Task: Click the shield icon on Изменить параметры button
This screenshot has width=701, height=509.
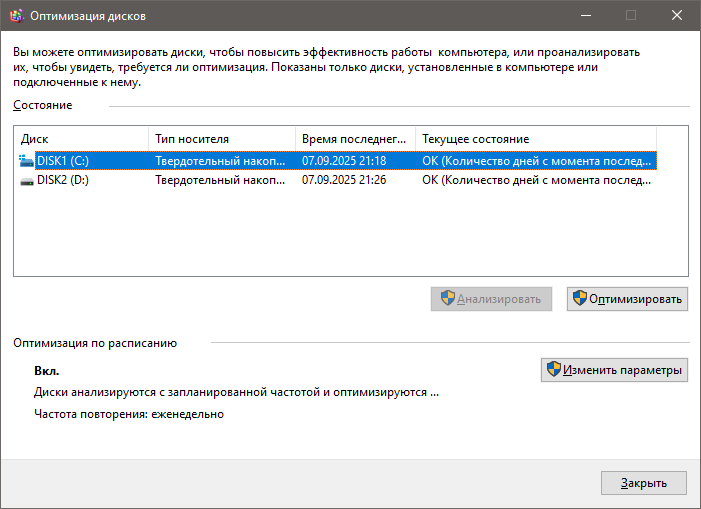Action: [553, 370]
